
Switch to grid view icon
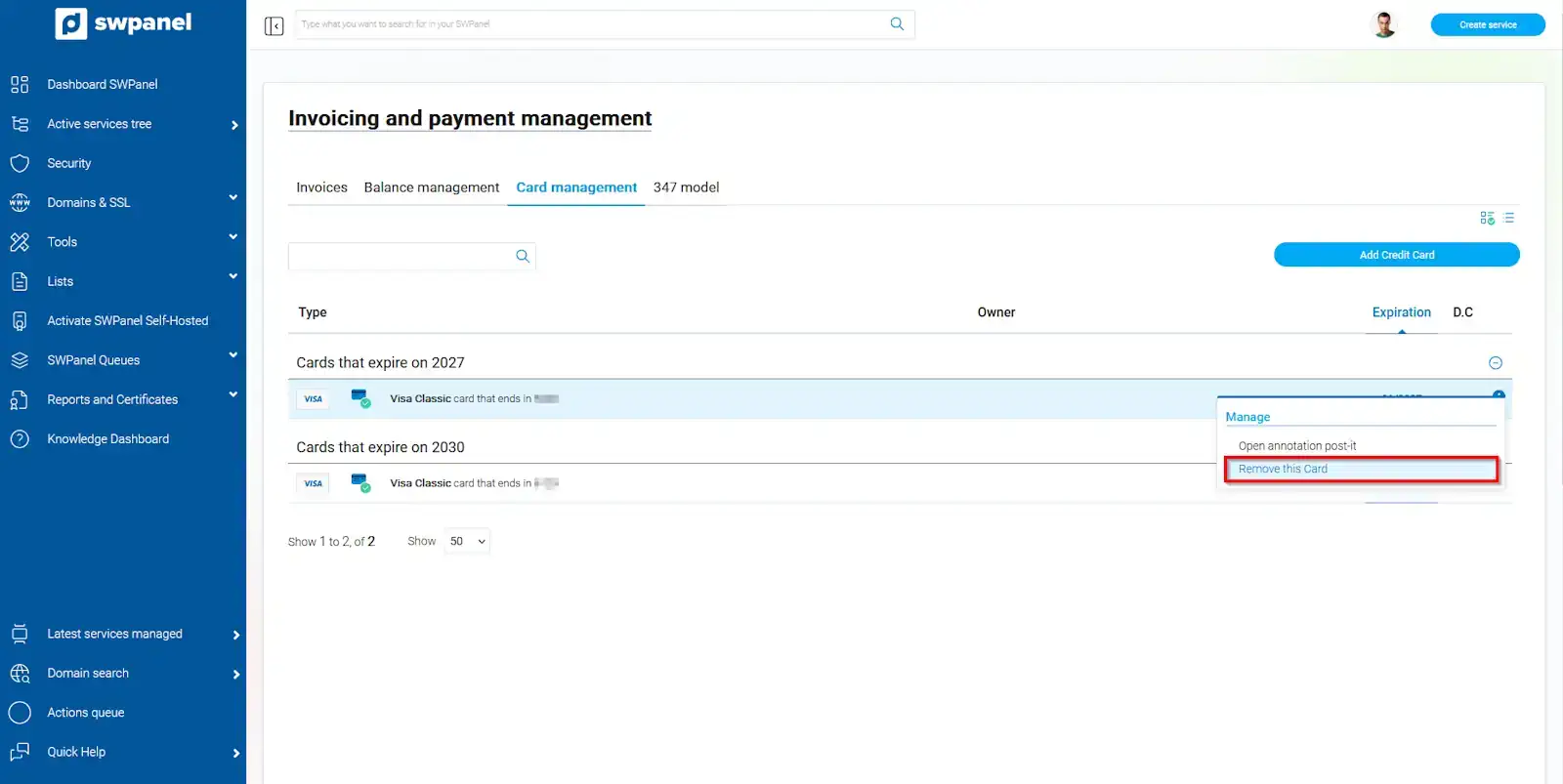[1487, 218]
